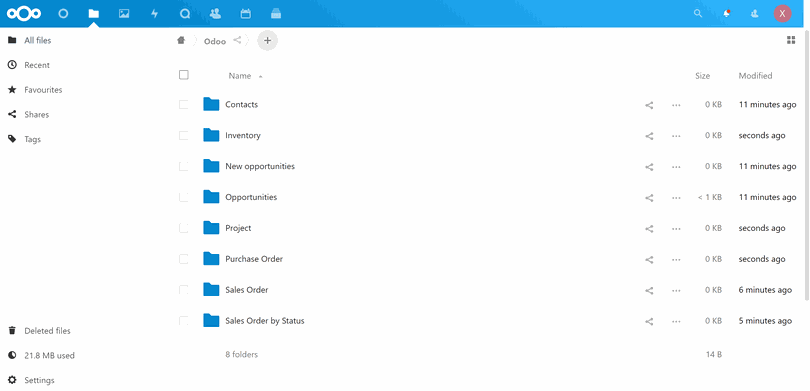Select the Opportunities folder checkbox
The height and width of the screenshot is (391, 810).
click(x=184, y=197)
